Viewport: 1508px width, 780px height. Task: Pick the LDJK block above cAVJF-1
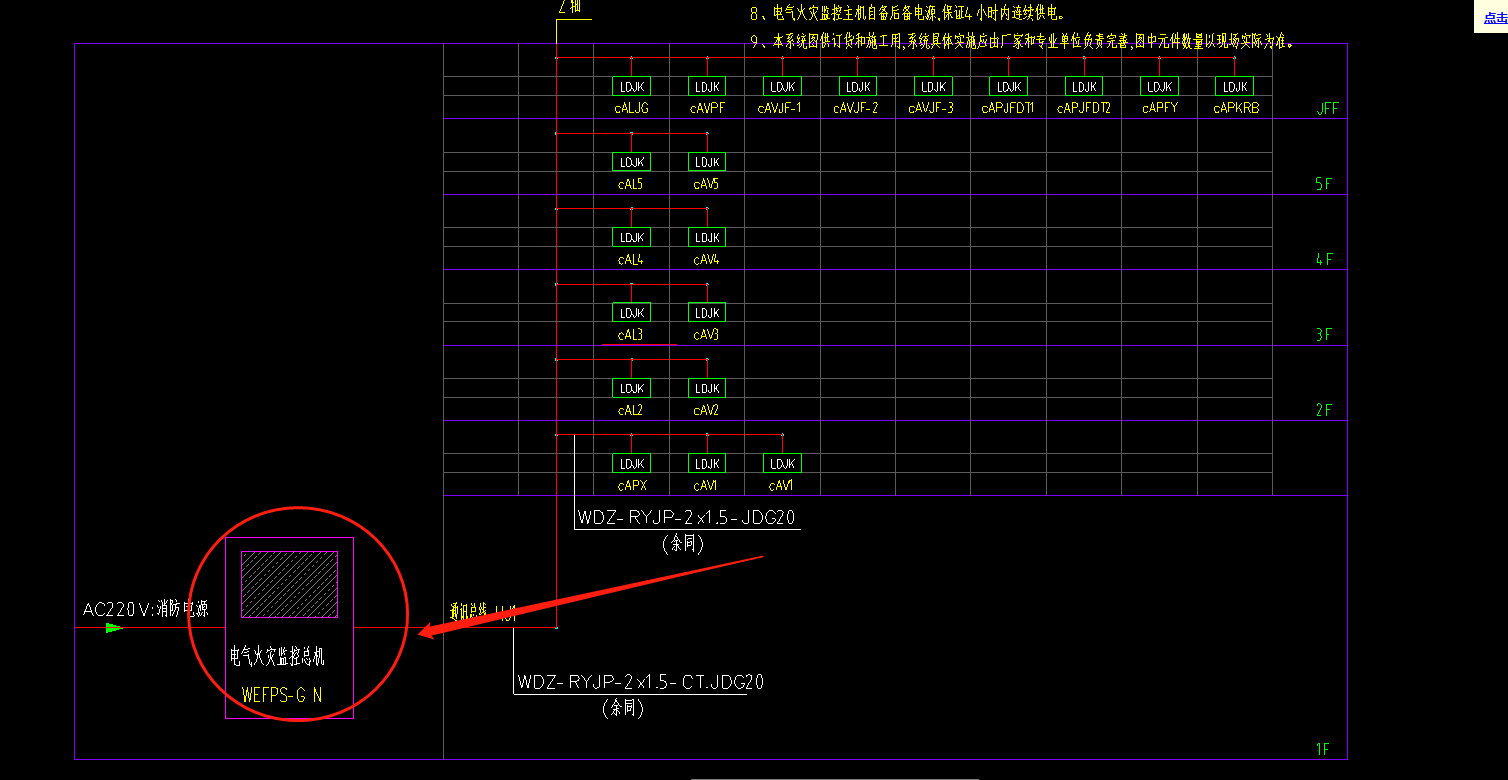click(x=782, y=87)
